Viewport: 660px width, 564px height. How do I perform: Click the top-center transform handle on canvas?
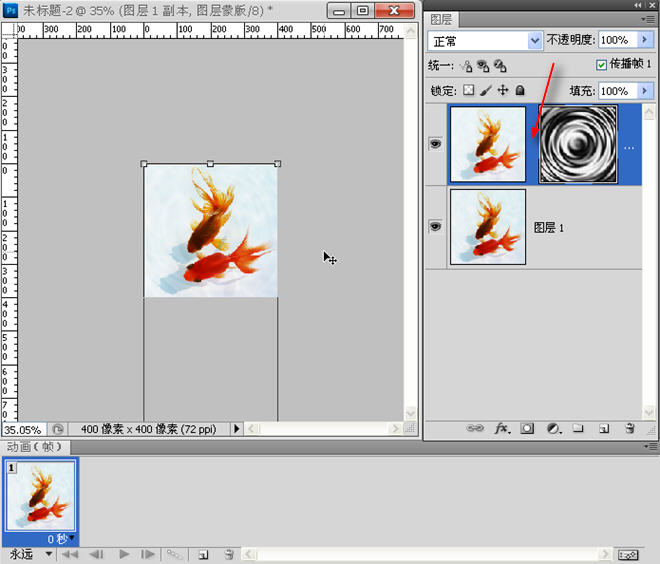pos(210,163)
